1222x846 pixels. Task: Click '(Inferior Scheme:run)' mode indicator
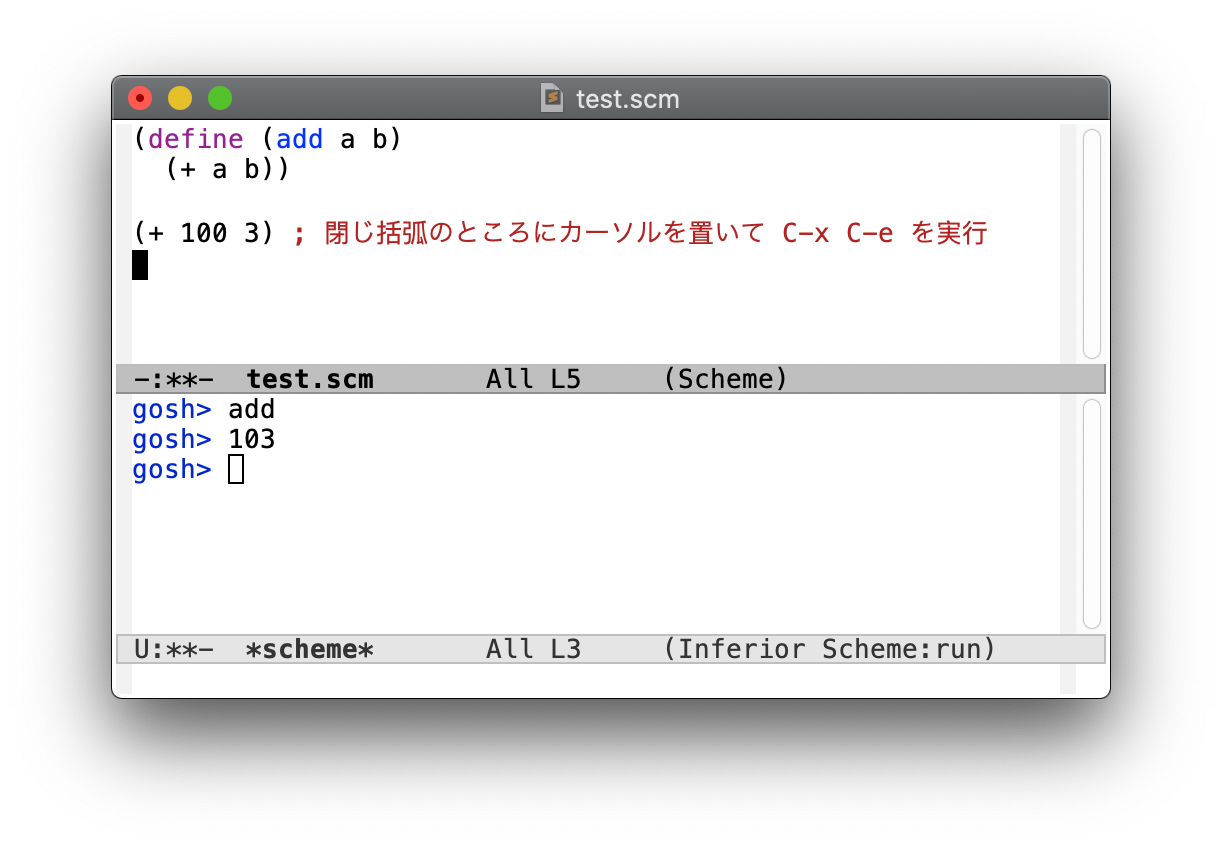pos(830,649)
